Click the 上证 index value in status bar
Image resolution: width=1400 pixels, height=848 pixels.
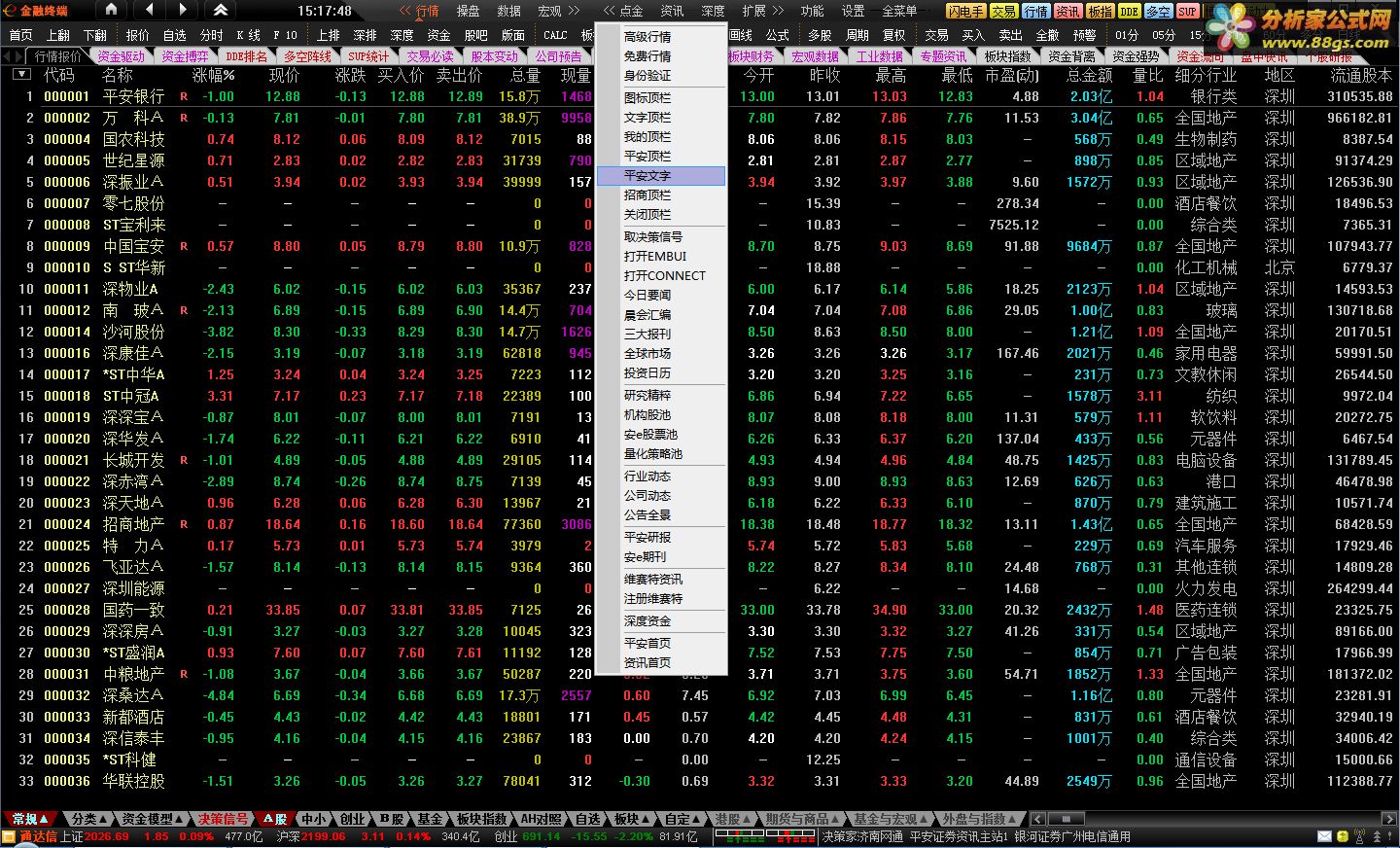(107, 836)
